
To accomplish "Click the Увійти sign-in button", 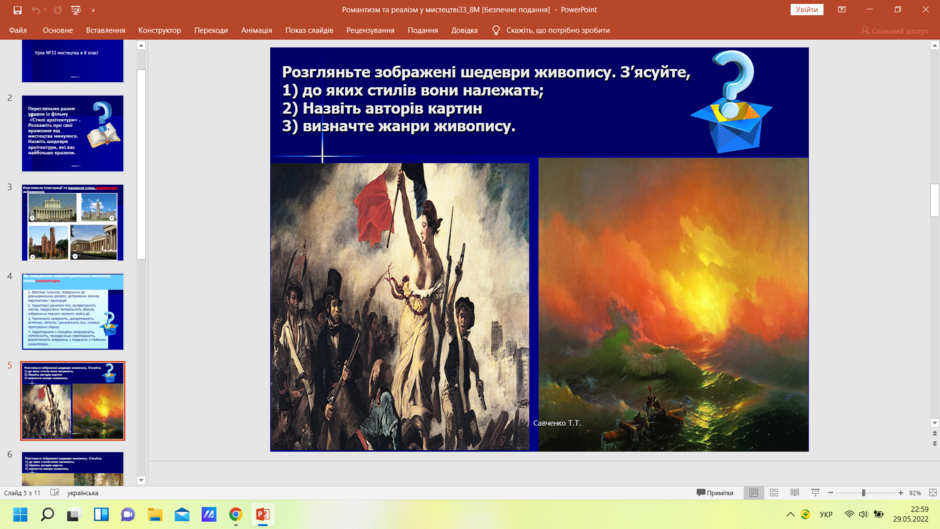I will coord(806,10).
